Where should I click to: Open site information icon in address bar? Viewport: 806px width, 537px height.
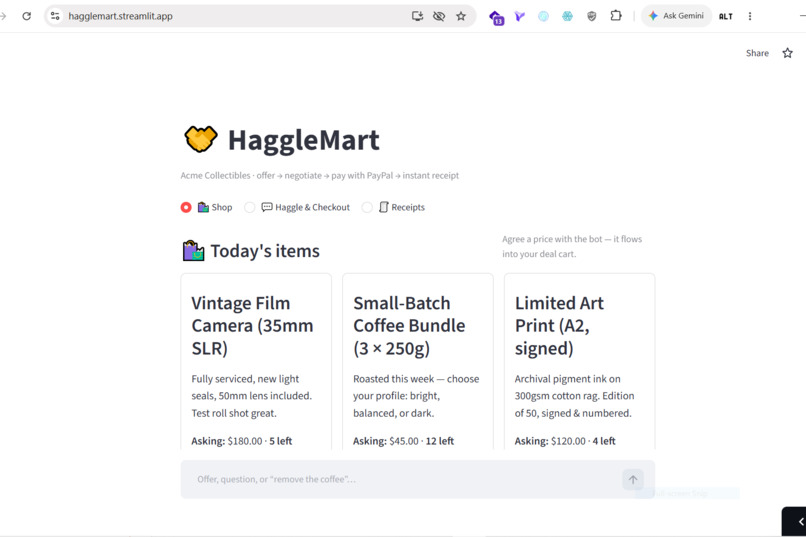(x=55, y=16)
